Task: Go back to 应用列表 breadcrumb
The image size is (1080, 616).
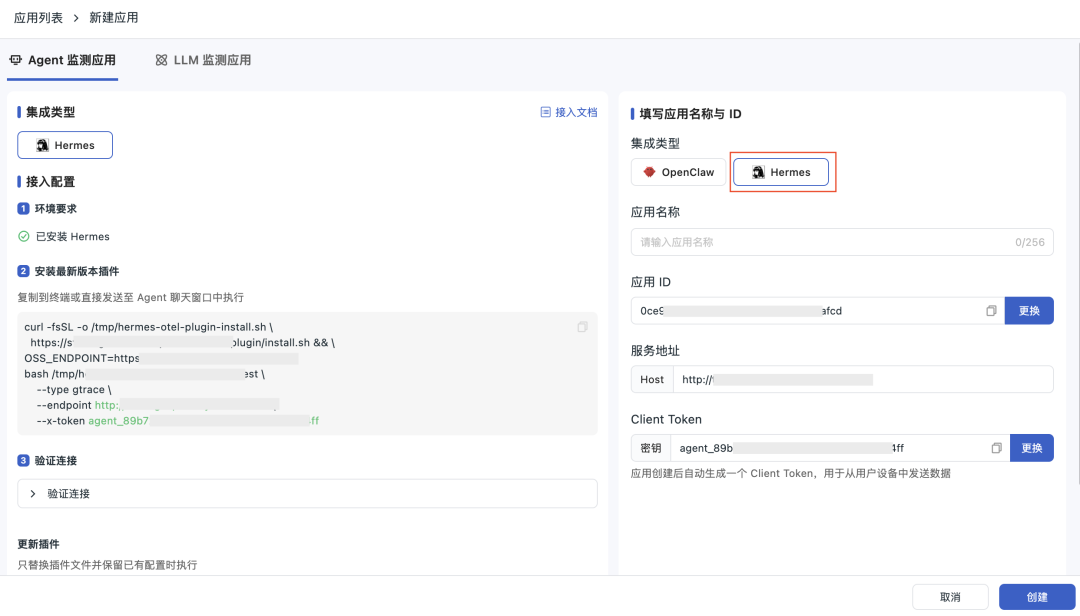Action: 39,18
